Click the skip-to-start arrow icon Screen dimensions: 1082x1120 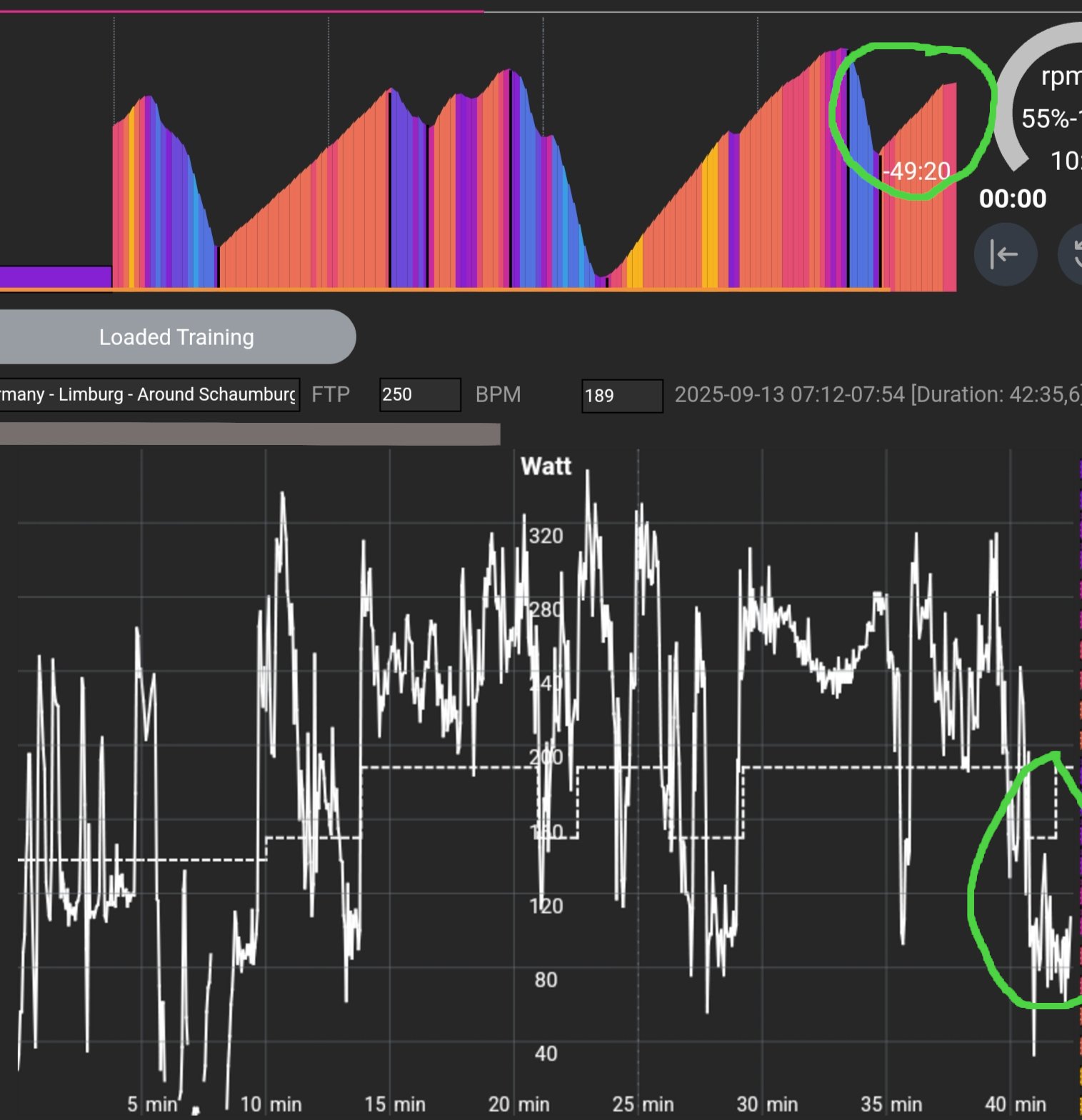tap(1005, 254)
